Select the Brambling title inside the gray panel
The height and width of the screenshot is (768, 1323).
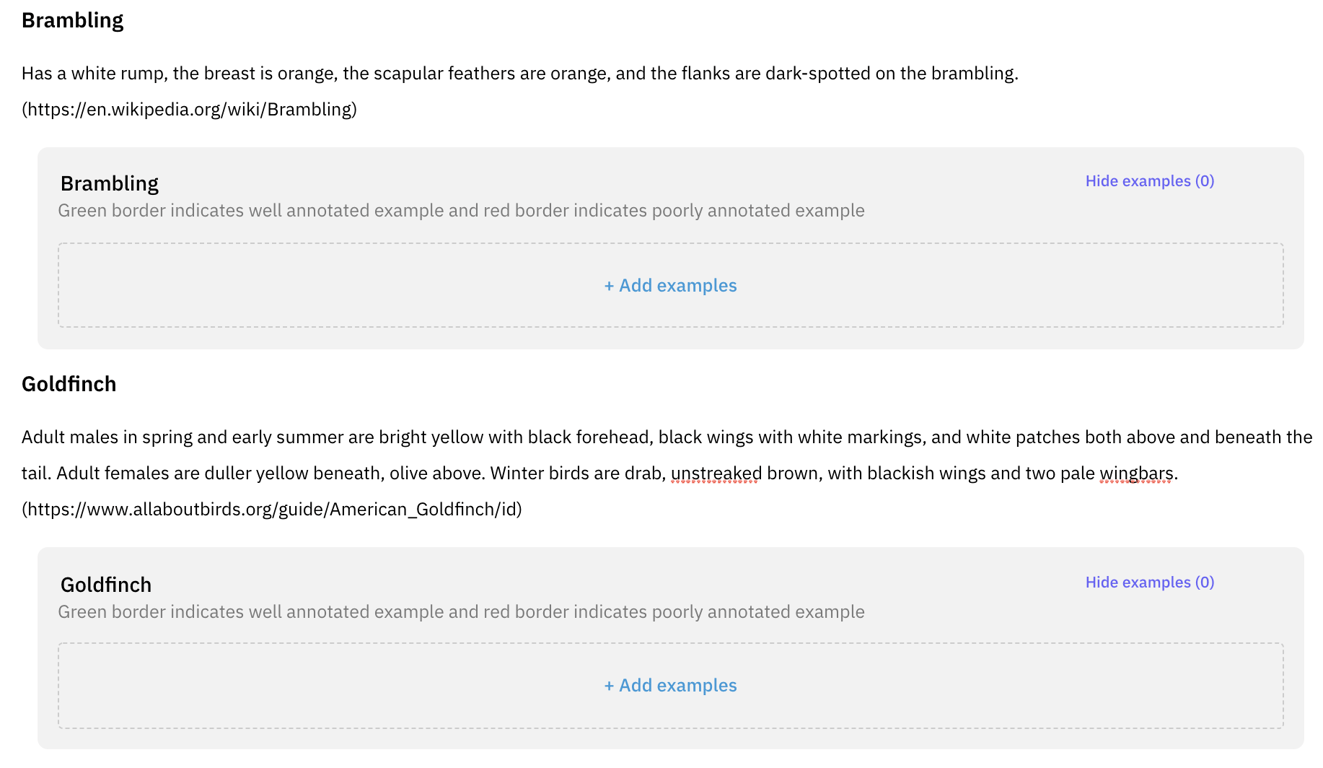109,183
